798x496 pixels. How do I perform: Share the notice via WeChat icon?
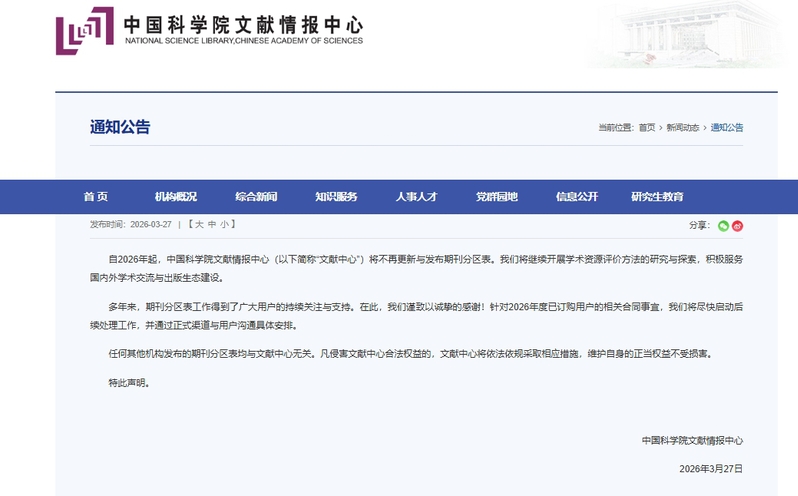click(724, 226)
